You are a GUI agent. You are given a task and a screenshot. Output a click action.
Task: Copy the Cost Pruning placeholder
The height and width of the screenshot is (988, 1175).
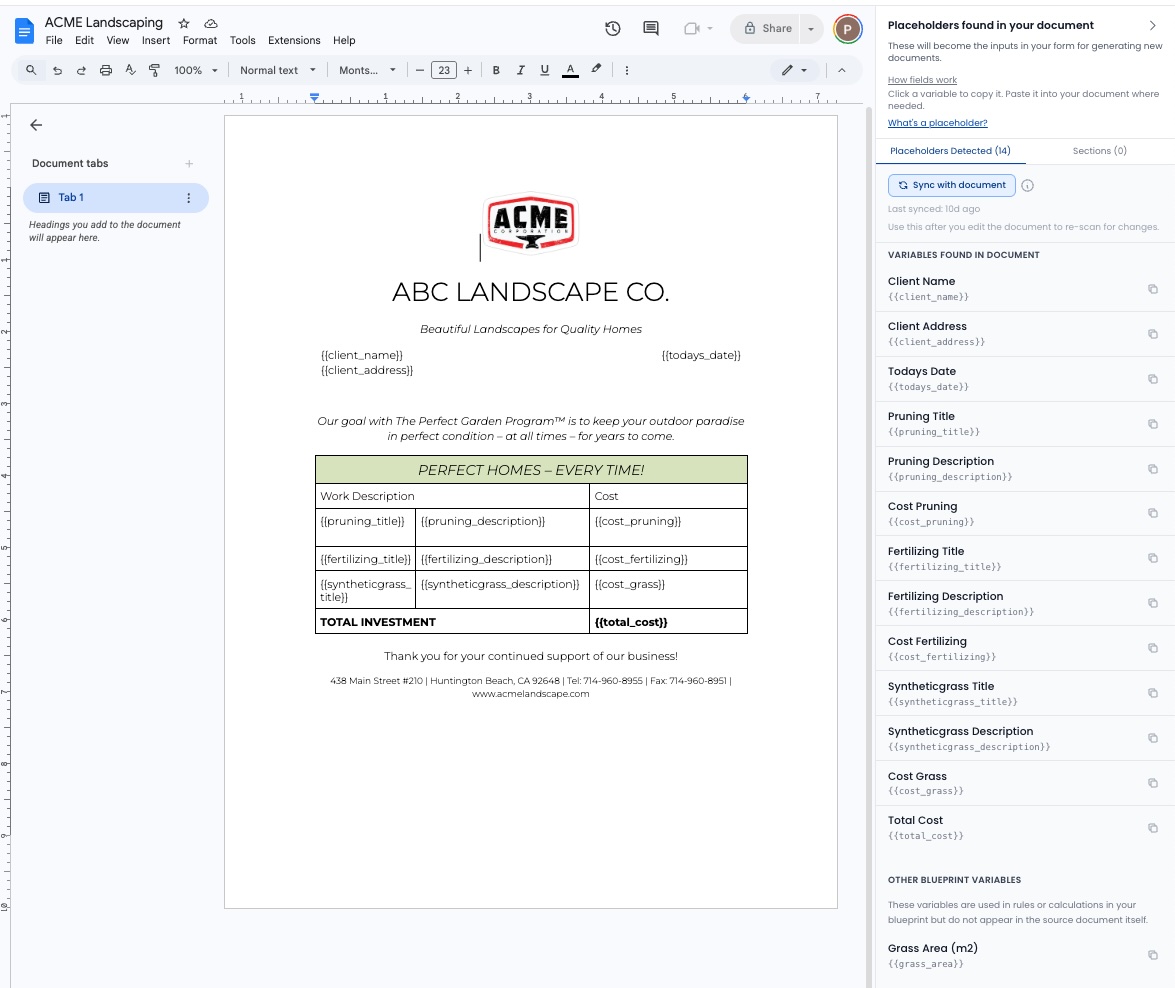[x=1153, y=513]
